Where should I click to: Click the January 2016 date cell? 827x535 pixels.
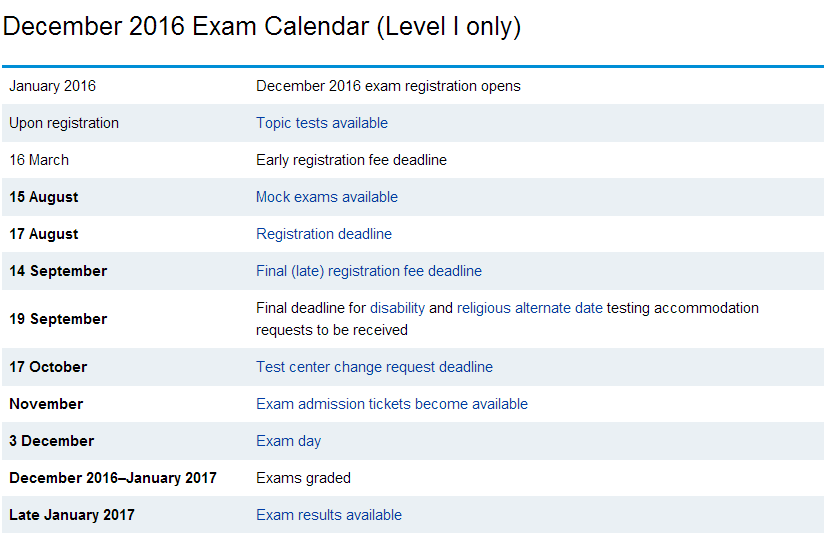click(53, 86)
